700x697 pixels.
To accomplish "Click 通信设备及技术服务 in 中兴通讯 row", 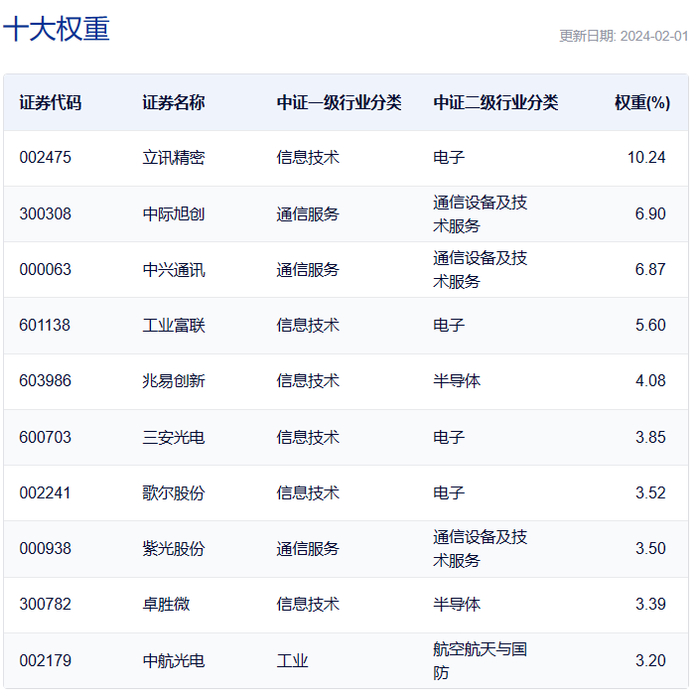I will (x=480, y=270).
